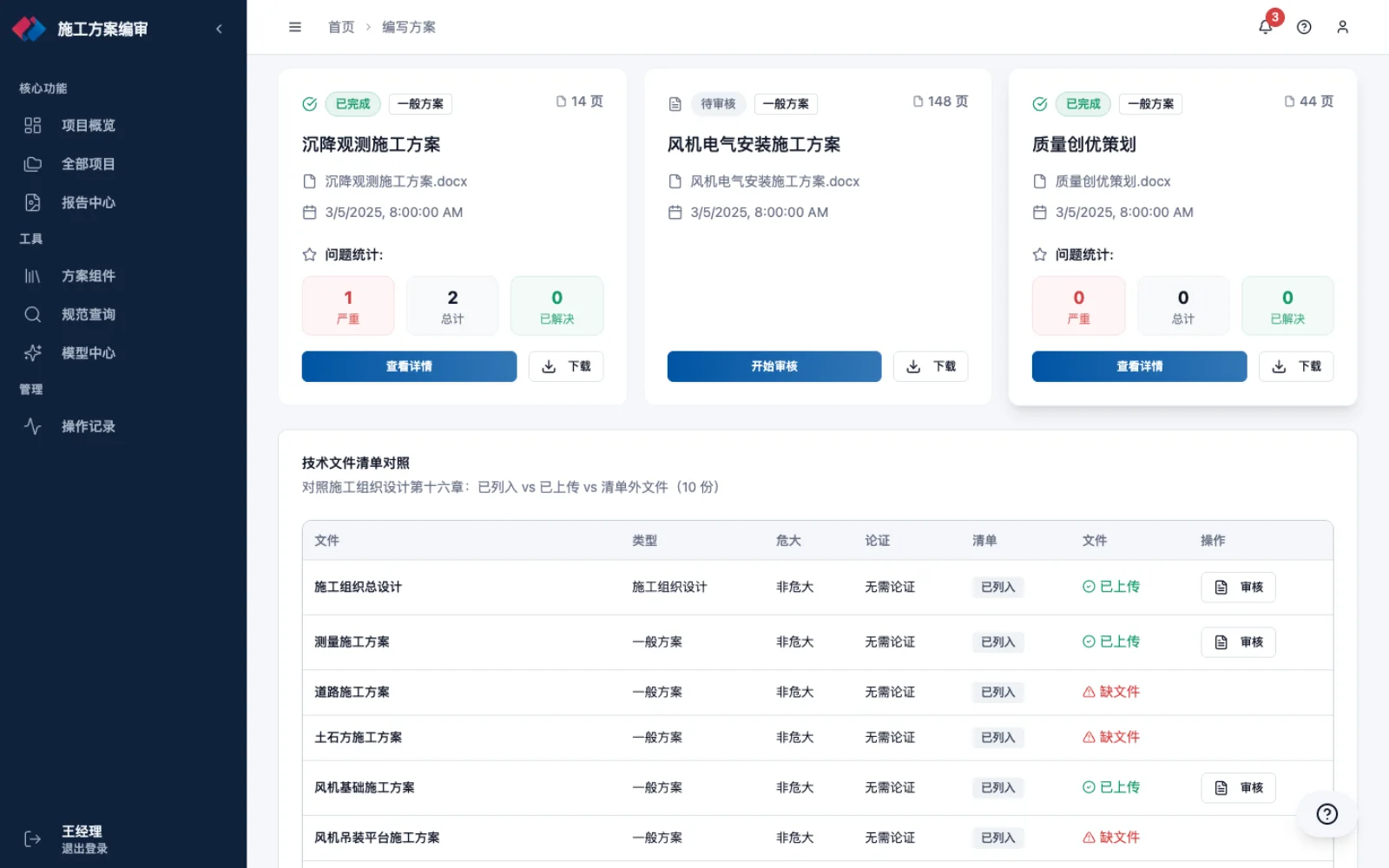The width and height of the screenshot is (1389, 868).
Task: Click the 模型中心 sparkle icon
Action: [x=33, y=353]
